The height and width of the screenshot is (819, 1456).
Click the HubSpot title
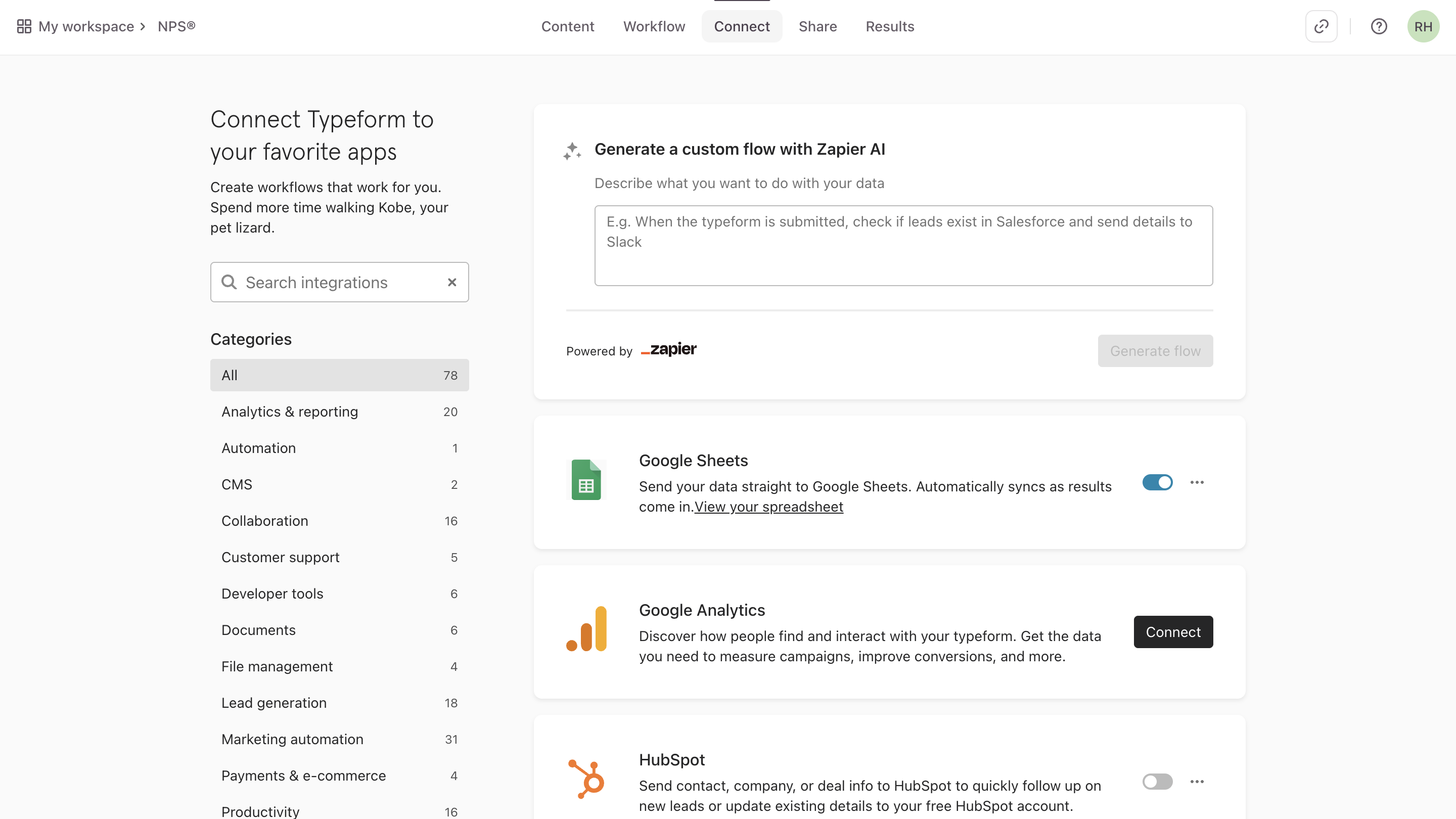[x=671, y=759]
